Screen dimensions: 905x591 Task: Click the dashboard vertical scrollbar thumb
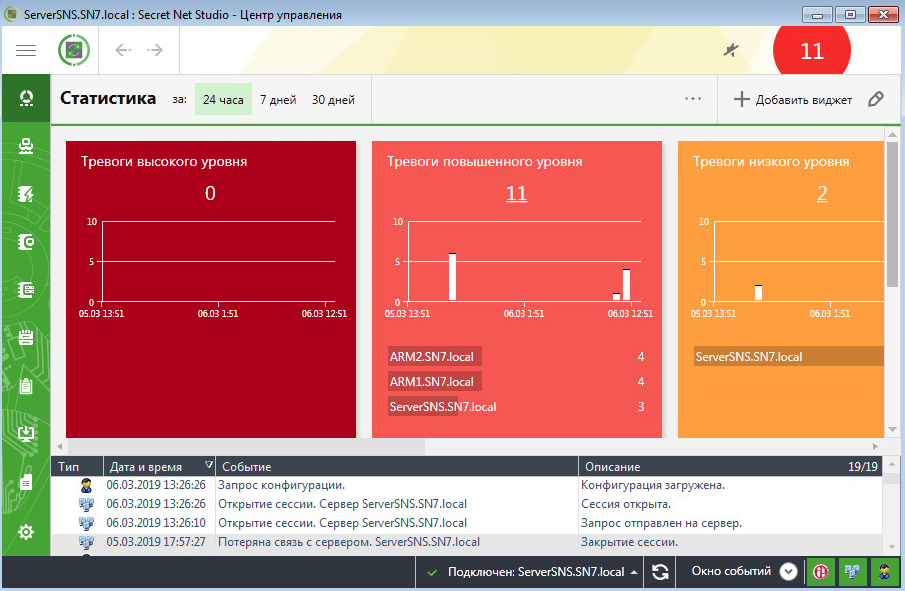click(x=892, y=214)
